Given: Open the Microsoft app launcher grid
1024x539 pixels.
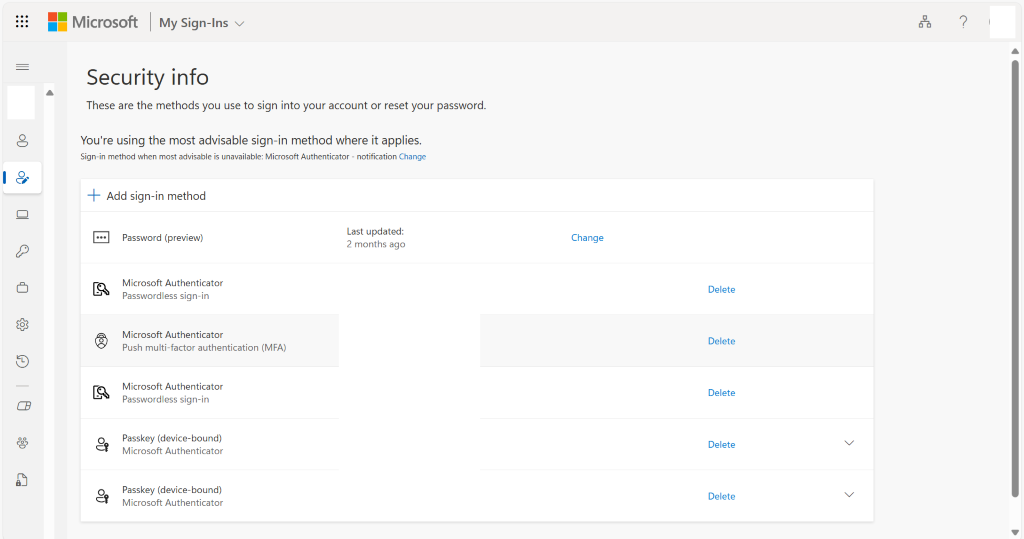Looking at the screenshot, I should pyautogui.click(x=22, y=22).
